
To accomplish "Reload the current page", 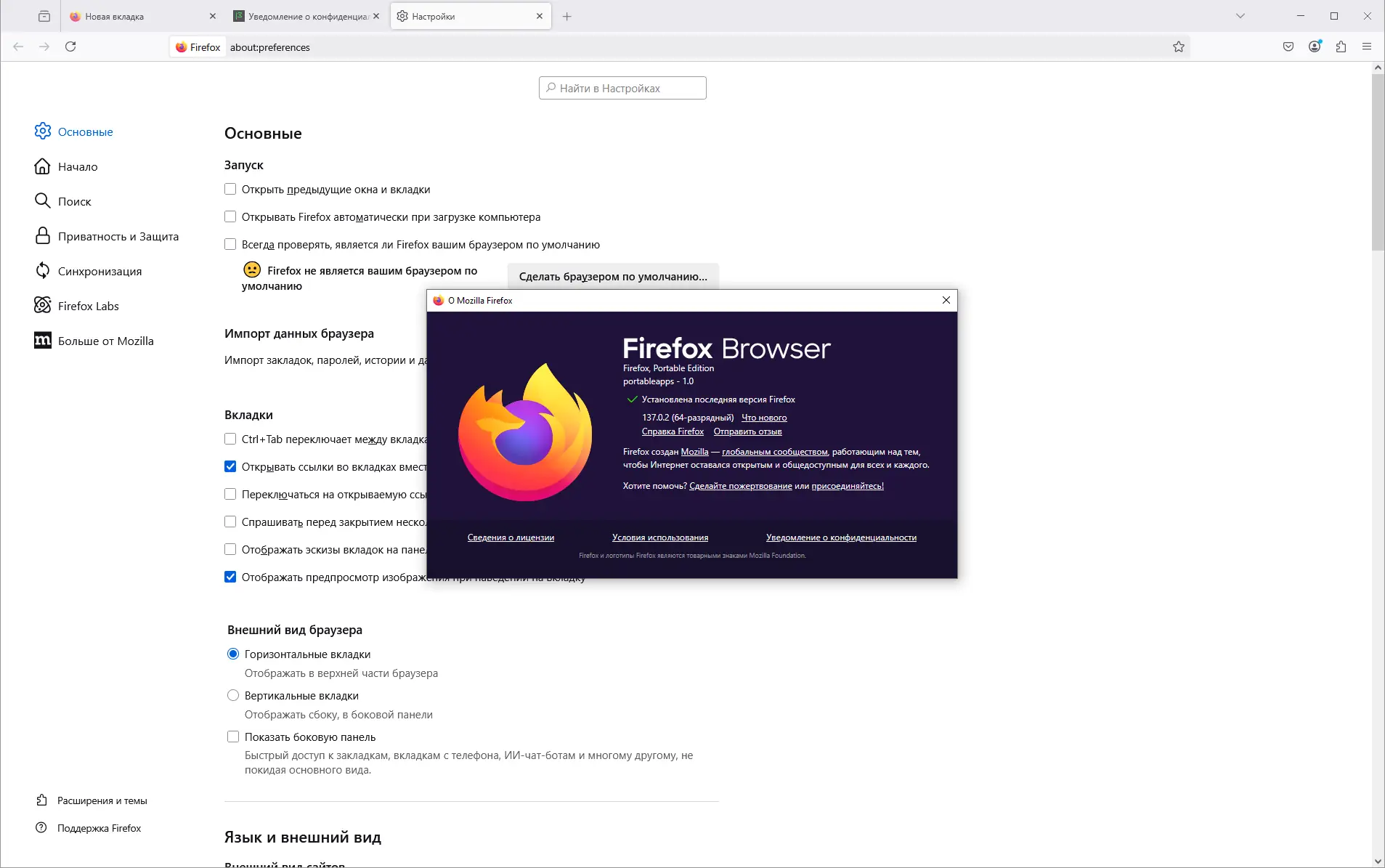I will pos(70,46).
